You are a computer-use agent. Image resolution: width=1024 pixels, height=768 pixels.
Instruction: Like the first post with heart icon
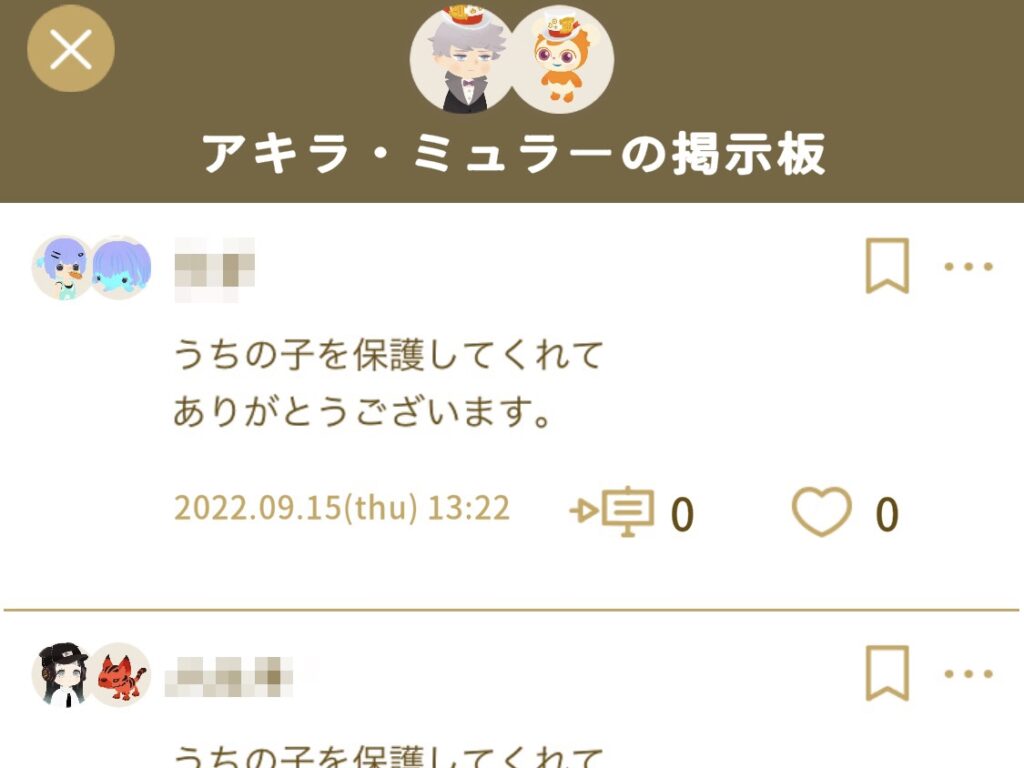pyautogui.click(x=822, y=512)
